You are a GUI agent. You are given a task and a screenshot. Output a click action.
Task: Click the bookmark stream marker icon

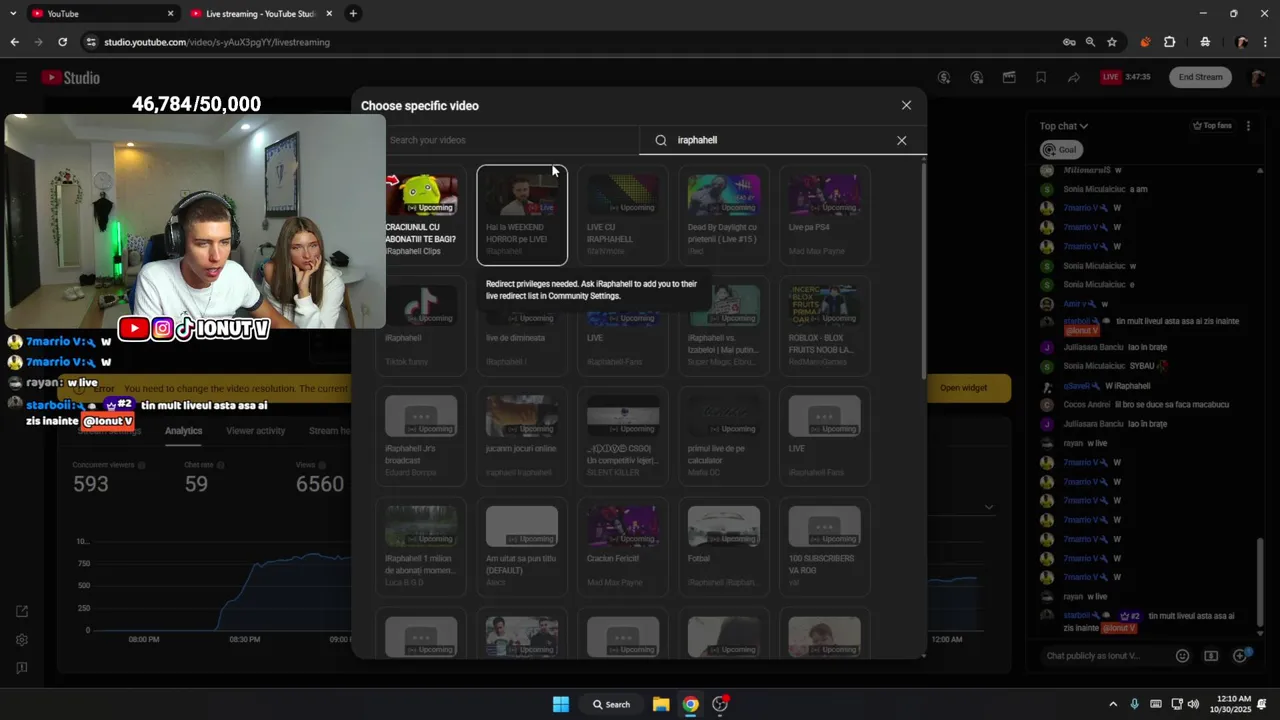[1041, 77]
